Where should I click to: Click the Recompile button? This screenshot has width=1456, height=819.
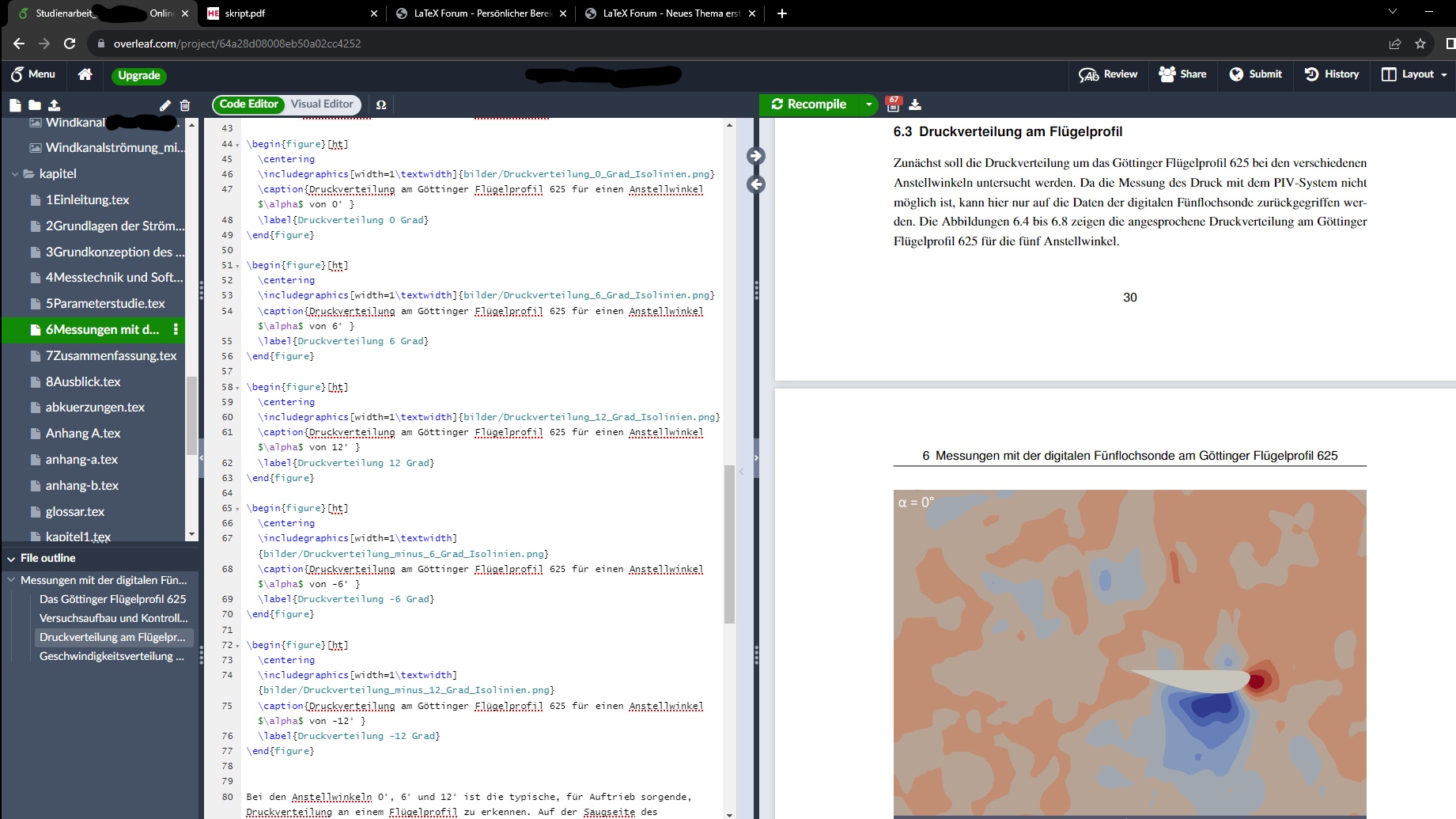click(809, 104)
